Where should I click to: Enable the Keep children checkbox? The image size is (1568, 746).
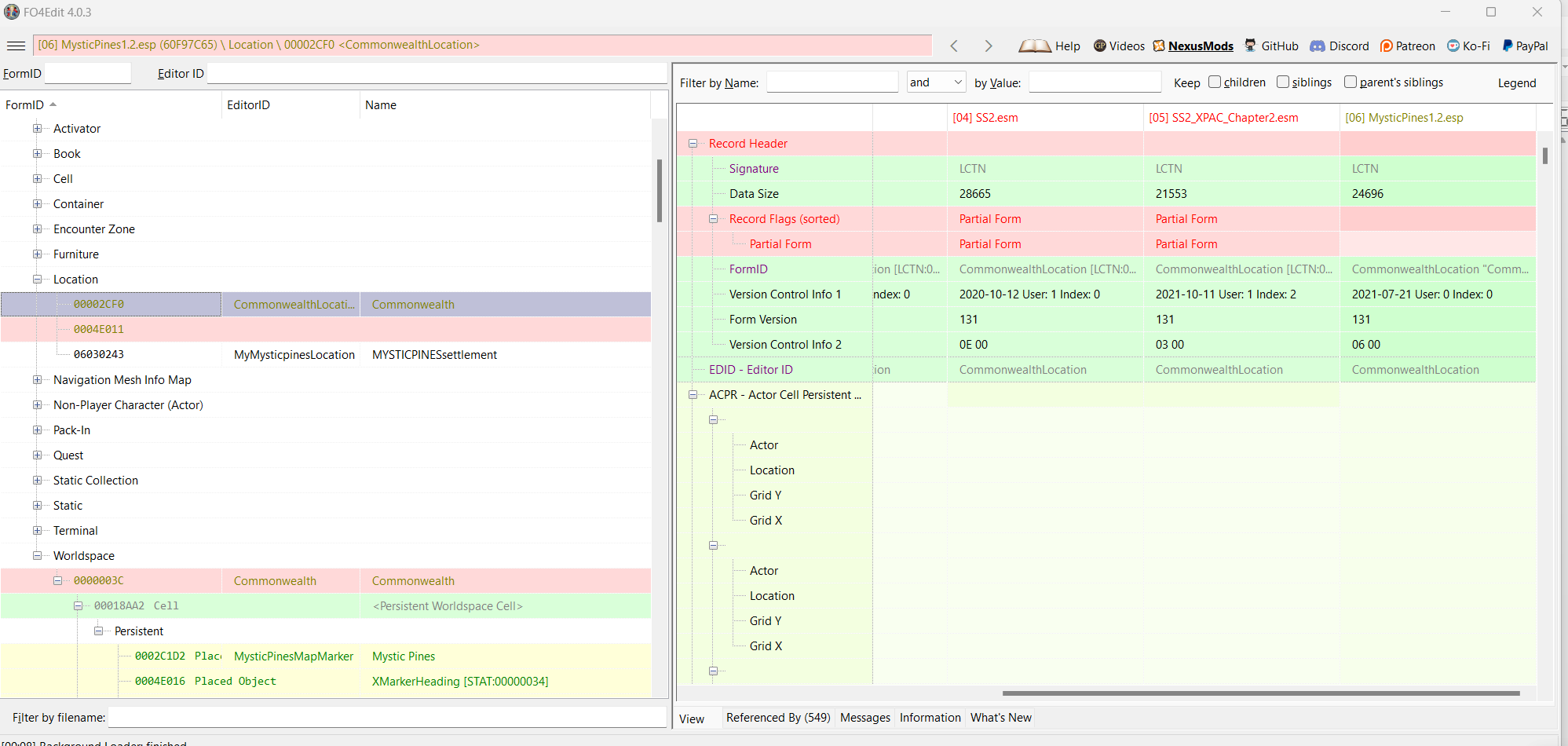pos(1215,82)
